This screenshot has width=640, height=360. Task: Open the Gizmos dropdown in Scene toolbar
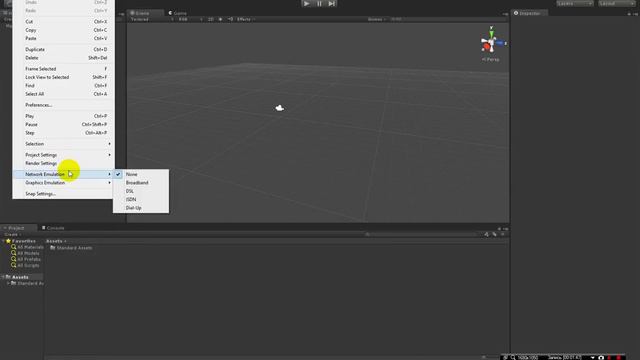[x=377, y=19]
